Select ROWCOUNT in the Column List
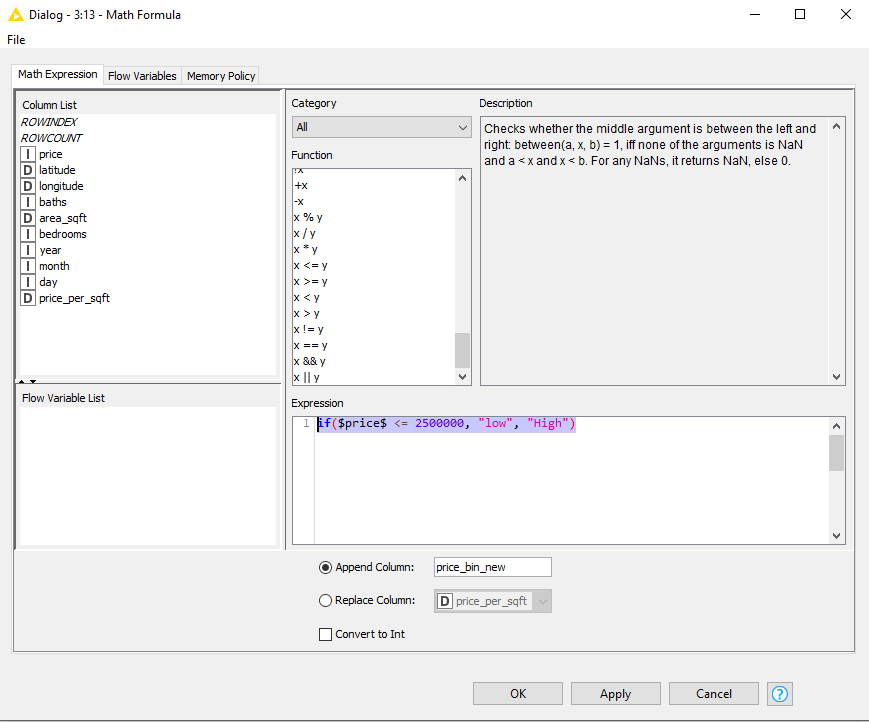 point(51,137)
